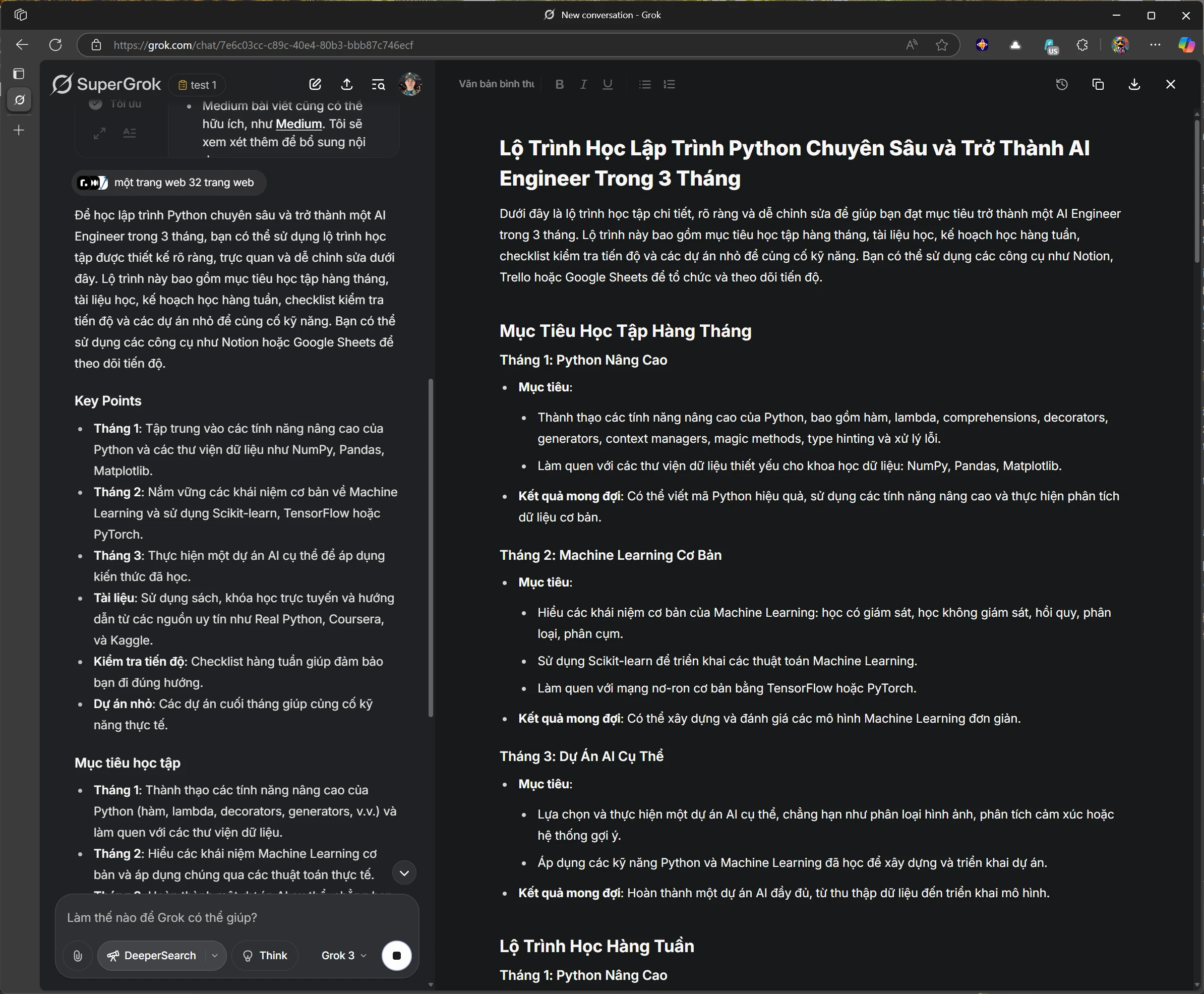
Task: Click the 'Key Points' heading
Action: pos(107,401)
